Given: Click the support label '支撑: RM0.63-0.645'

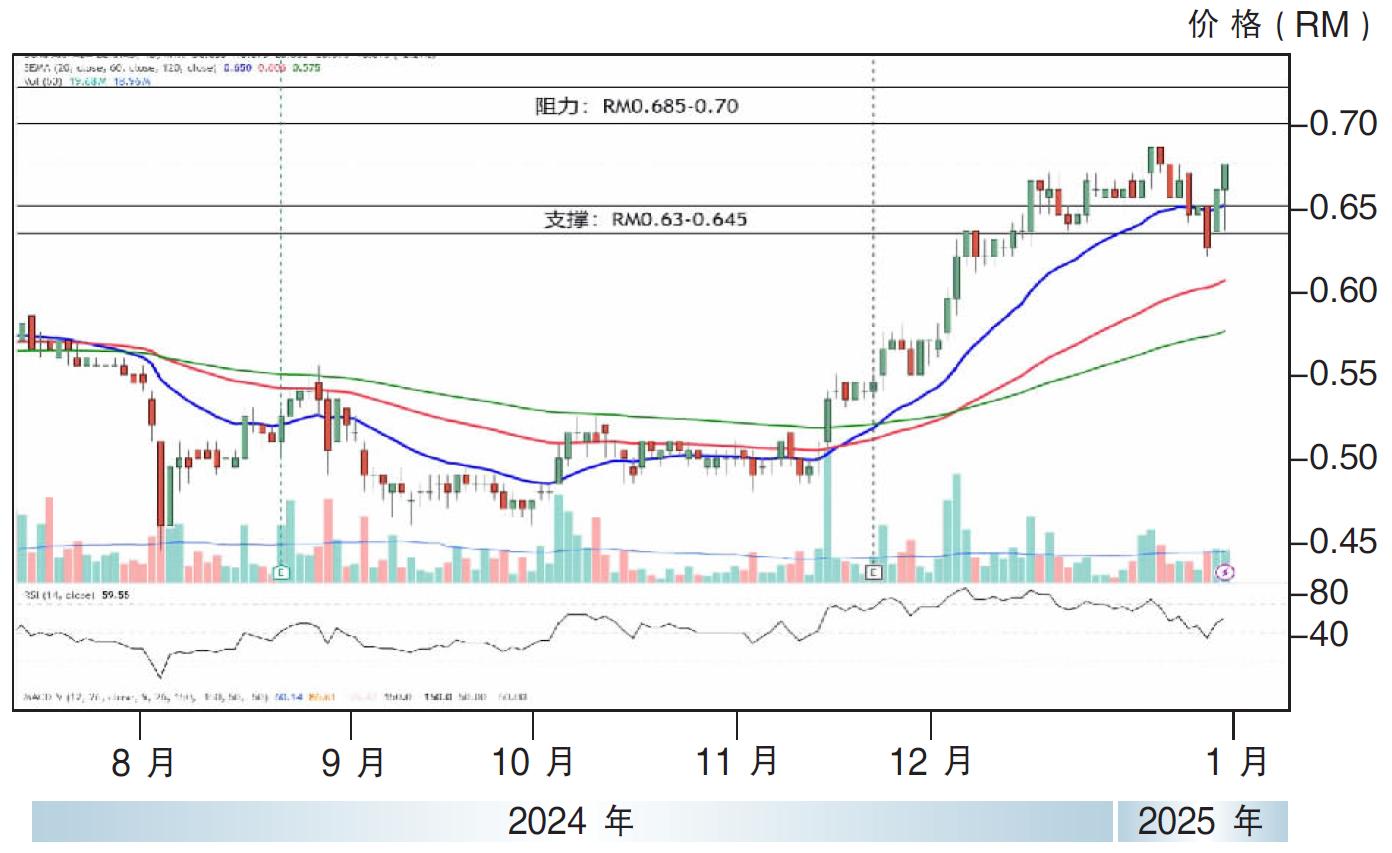Looking at the screenshot, I should (645, 219).
